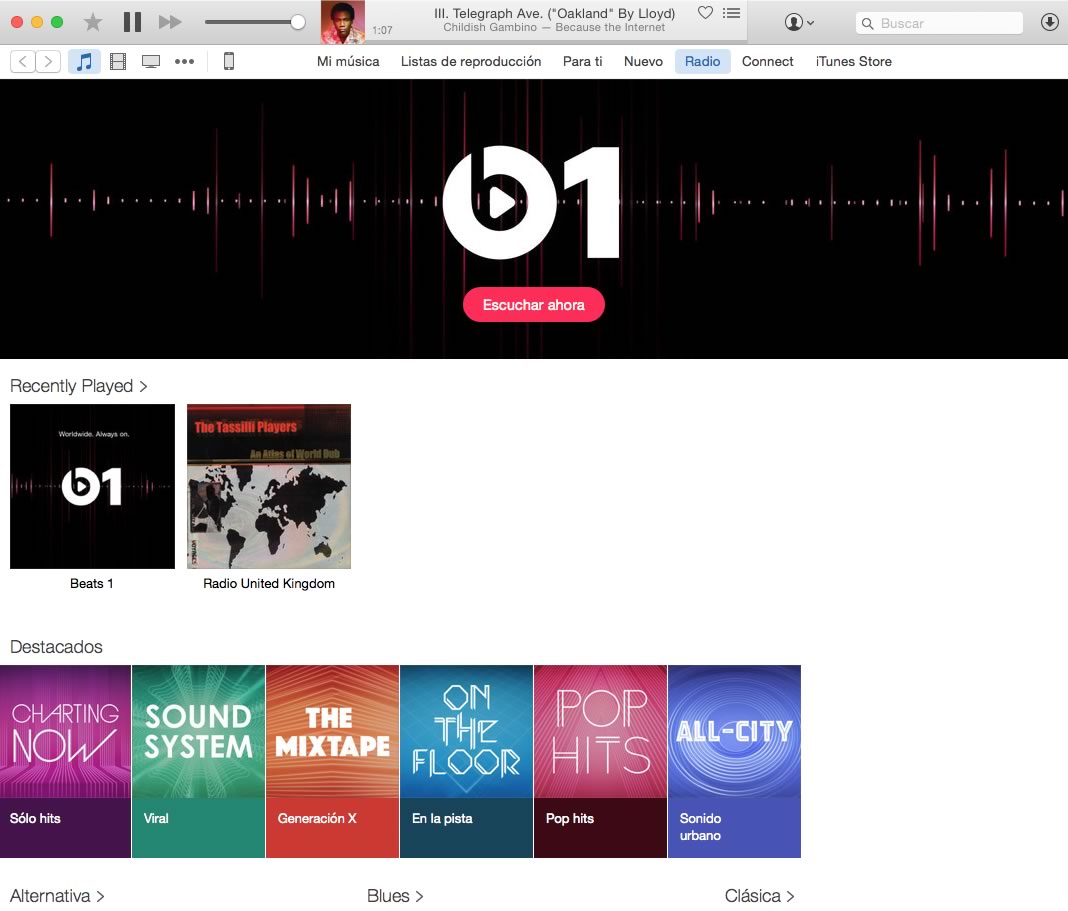Open the Connect tab

[768, 61]
